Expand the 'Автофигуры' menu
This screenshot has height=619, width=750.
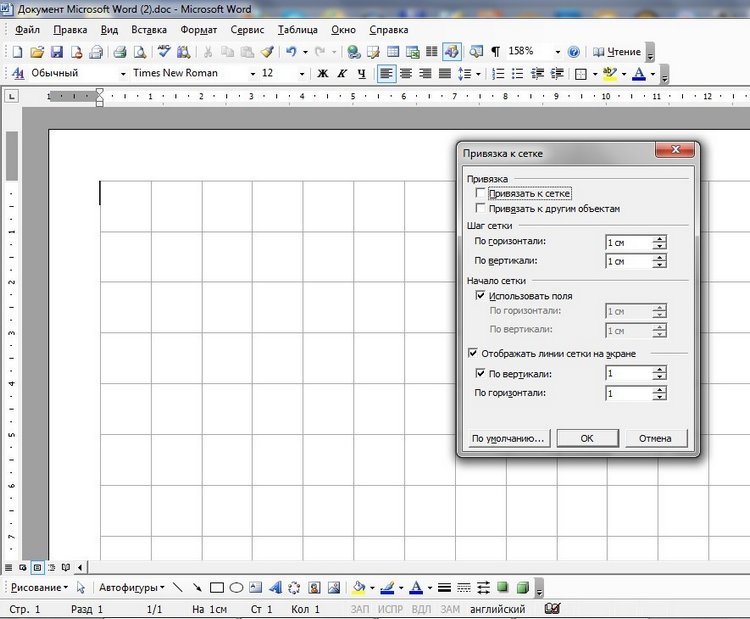[x=130, y=588]
